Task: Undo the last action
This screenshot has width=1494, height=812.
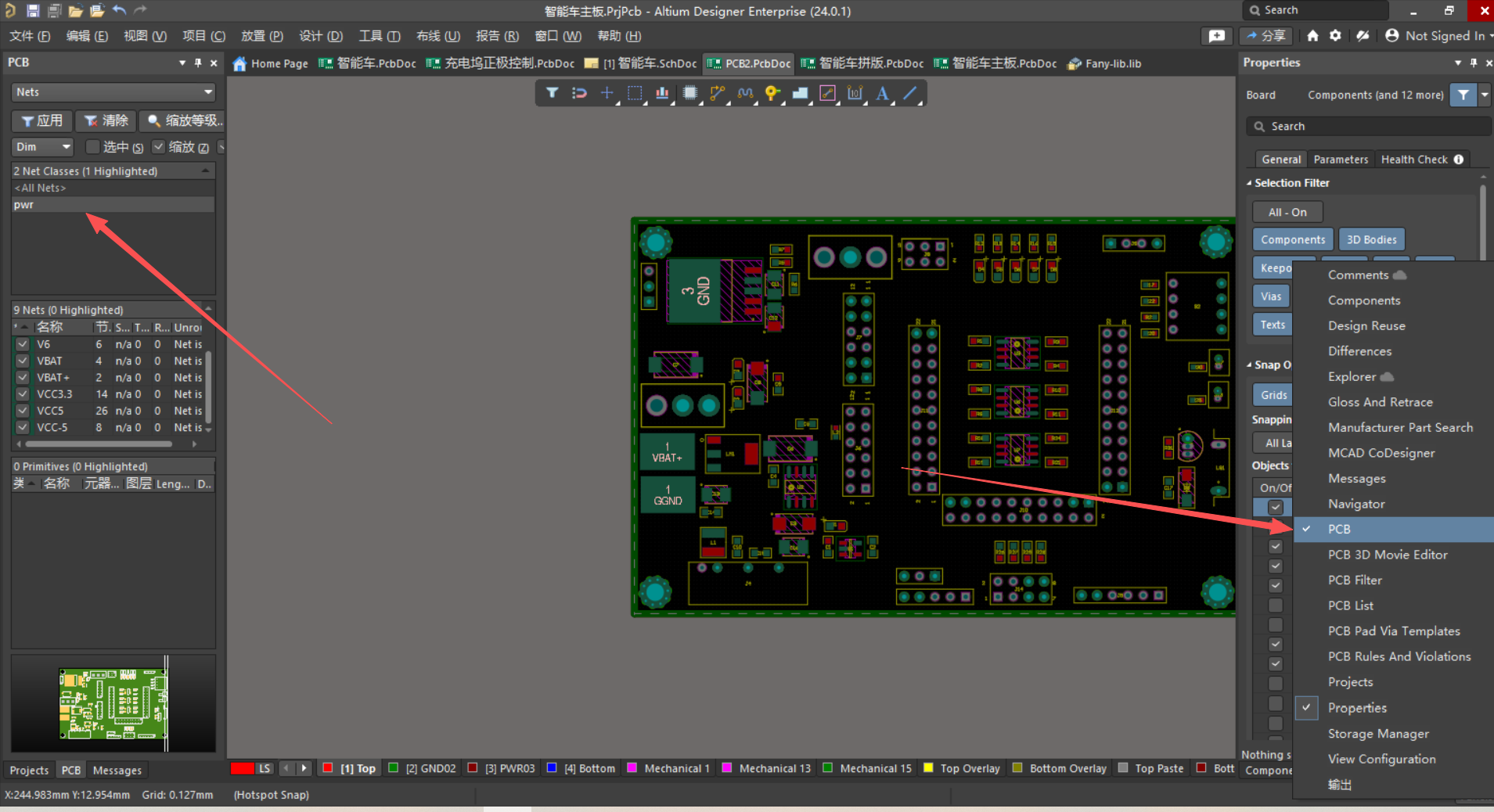Action: 119,10
